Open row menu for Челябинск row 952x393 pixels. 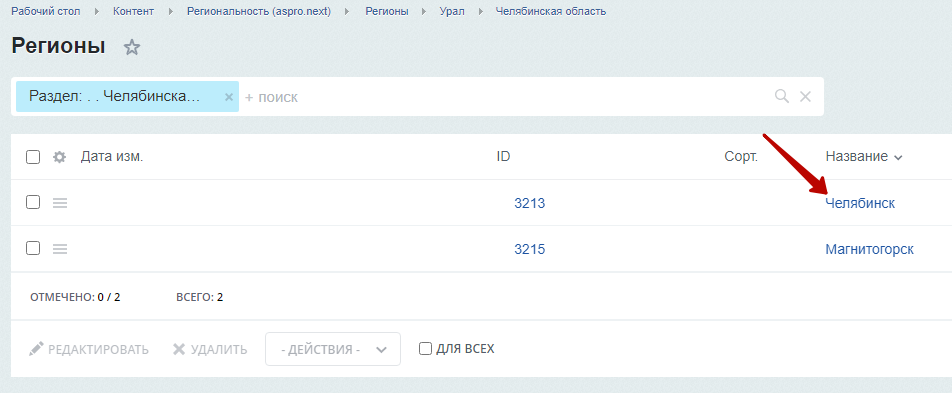pyautogui.click(x=60, y=203)
